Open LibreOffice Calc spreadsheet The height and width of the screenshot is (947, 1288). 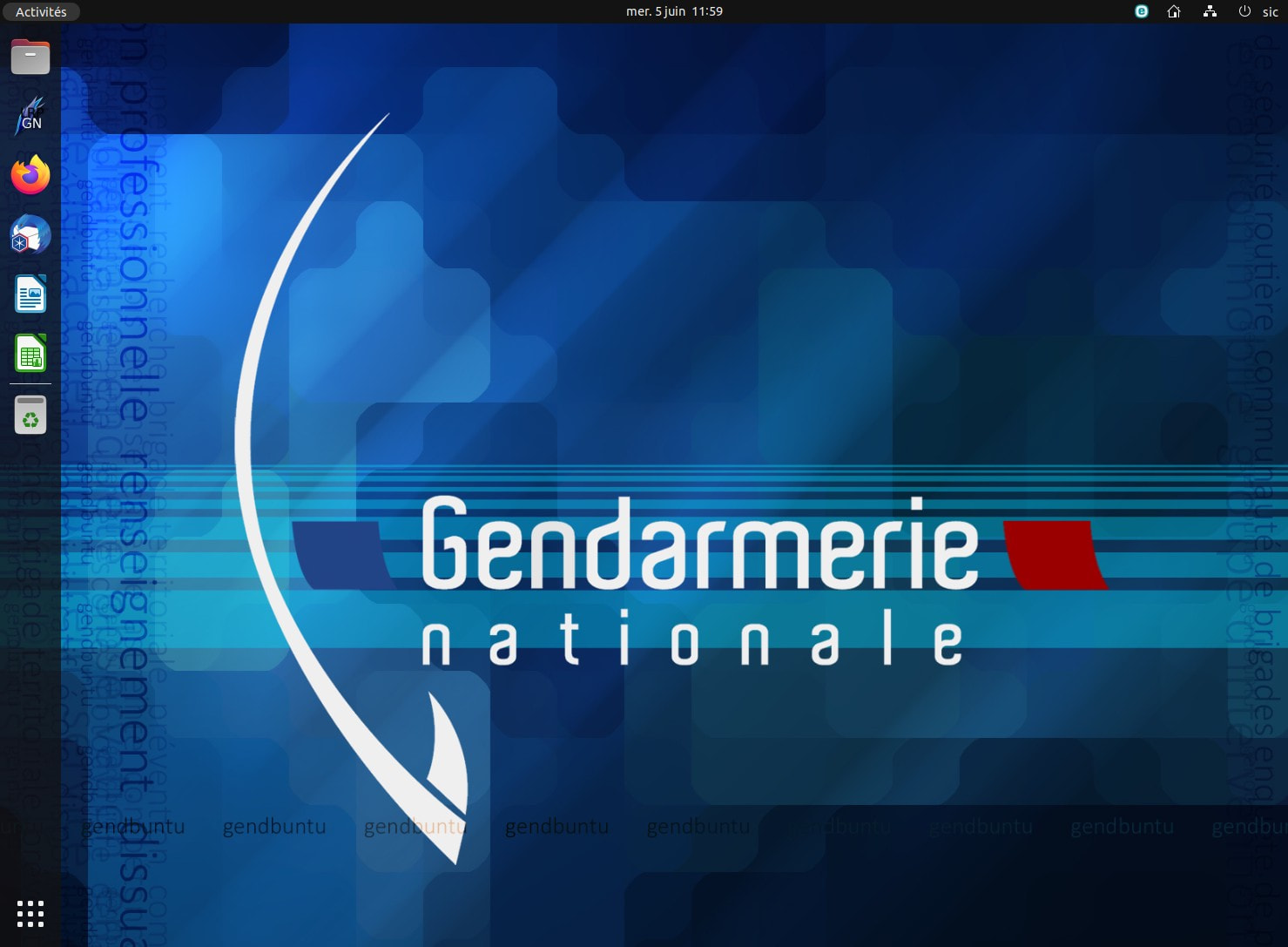click(30, 353)
